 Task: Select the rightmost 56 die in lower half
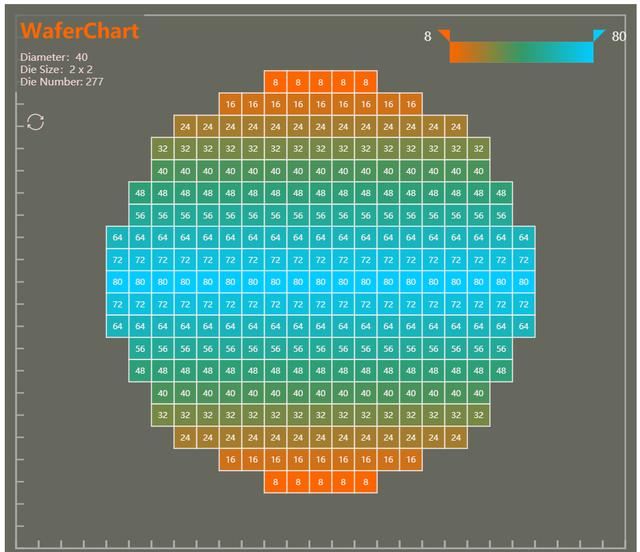(501, 349)
